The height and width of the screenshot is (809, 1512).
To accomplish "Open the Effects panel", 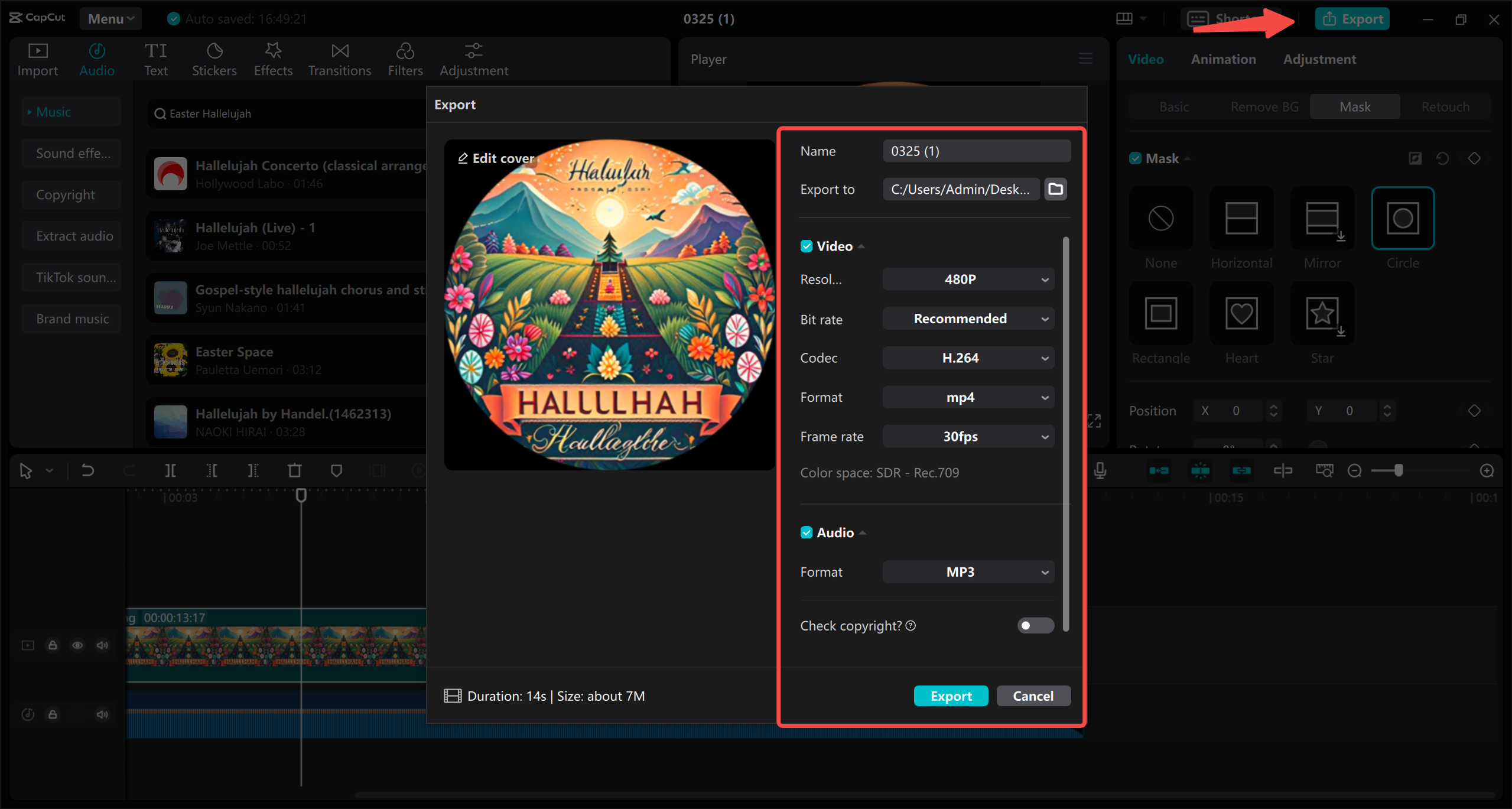I will coord(273,60).
